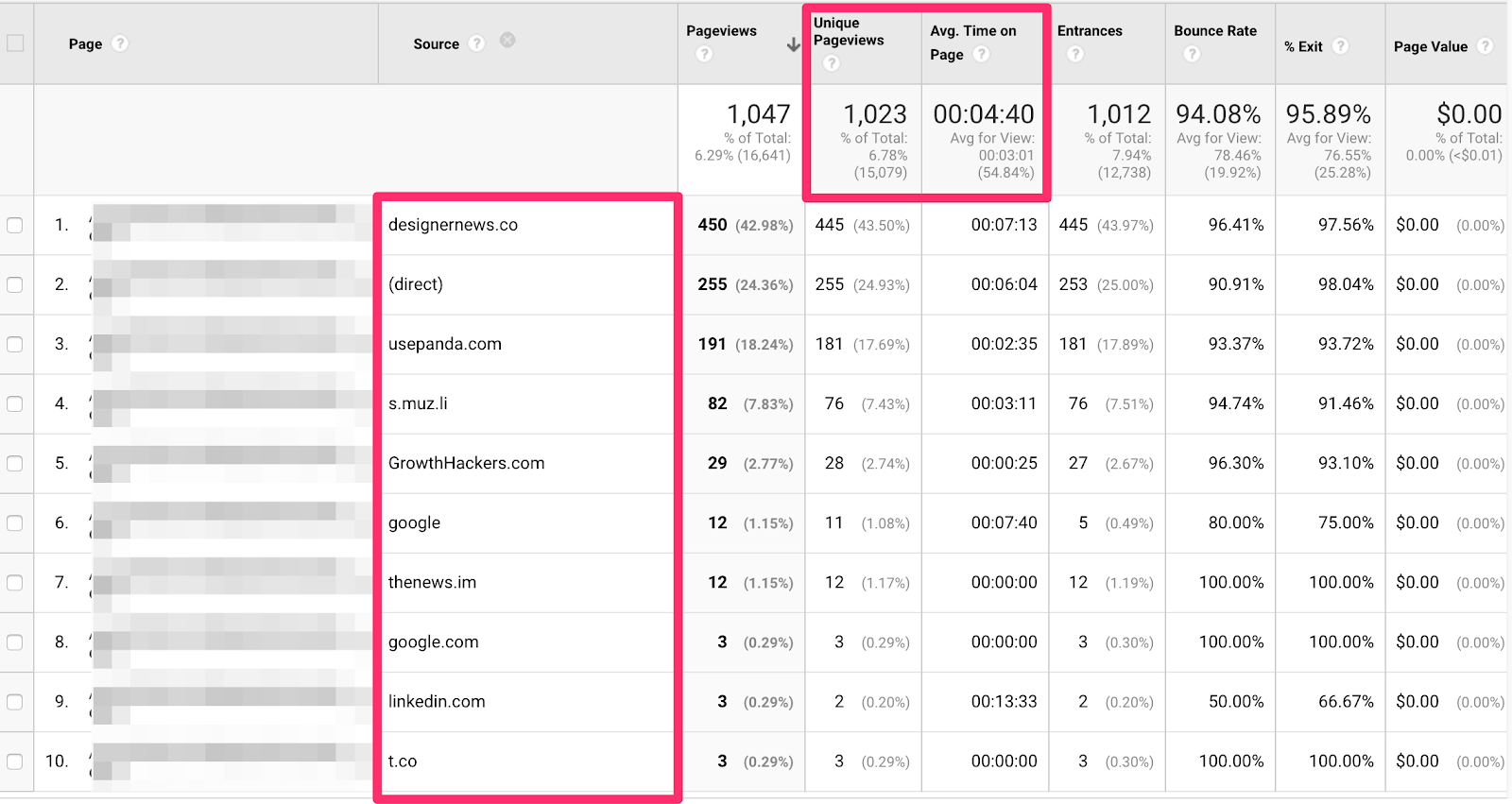Select the 00:13:33 average time cell
This screenshot has width=1512, height=804.
[x=1004, y=701]
